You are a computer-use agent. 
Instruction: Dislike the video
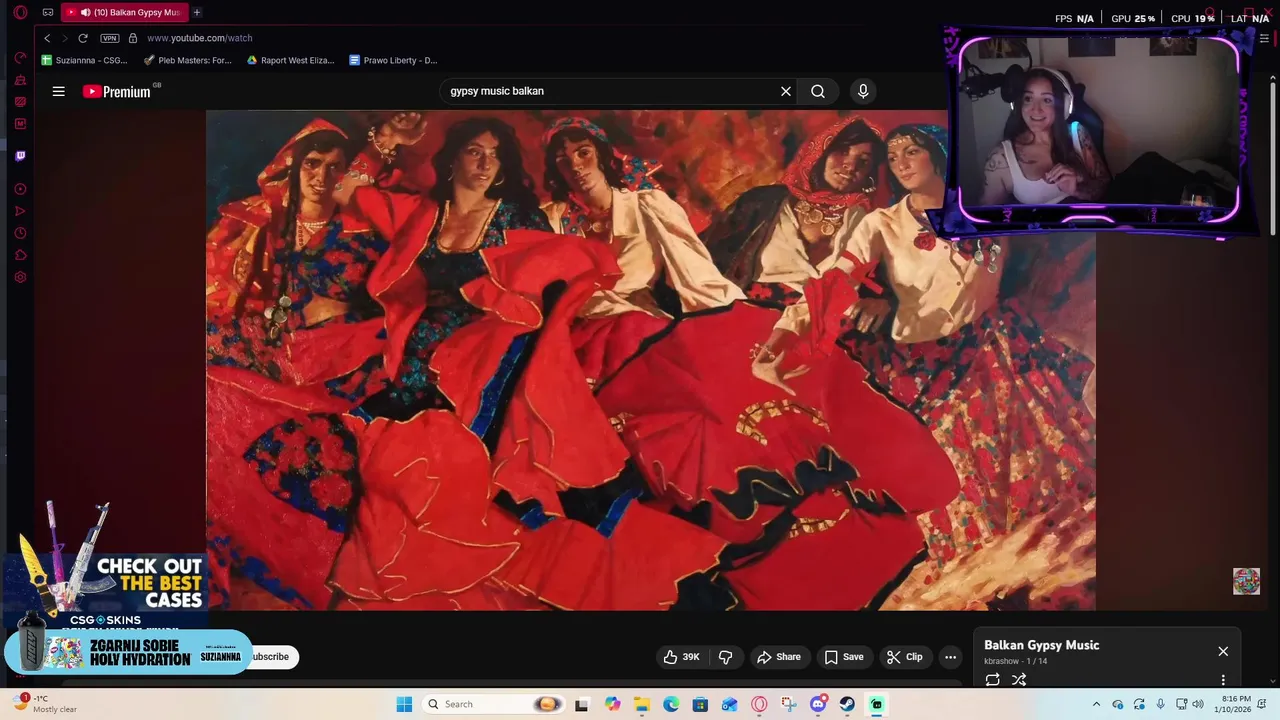tap(726, 657)
